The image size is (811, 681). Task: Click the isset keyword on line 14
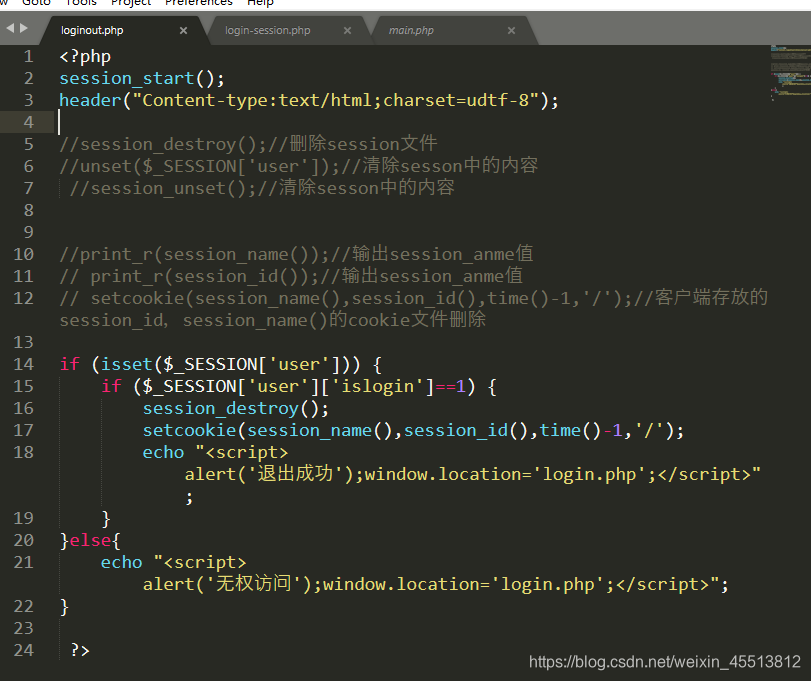126,365
